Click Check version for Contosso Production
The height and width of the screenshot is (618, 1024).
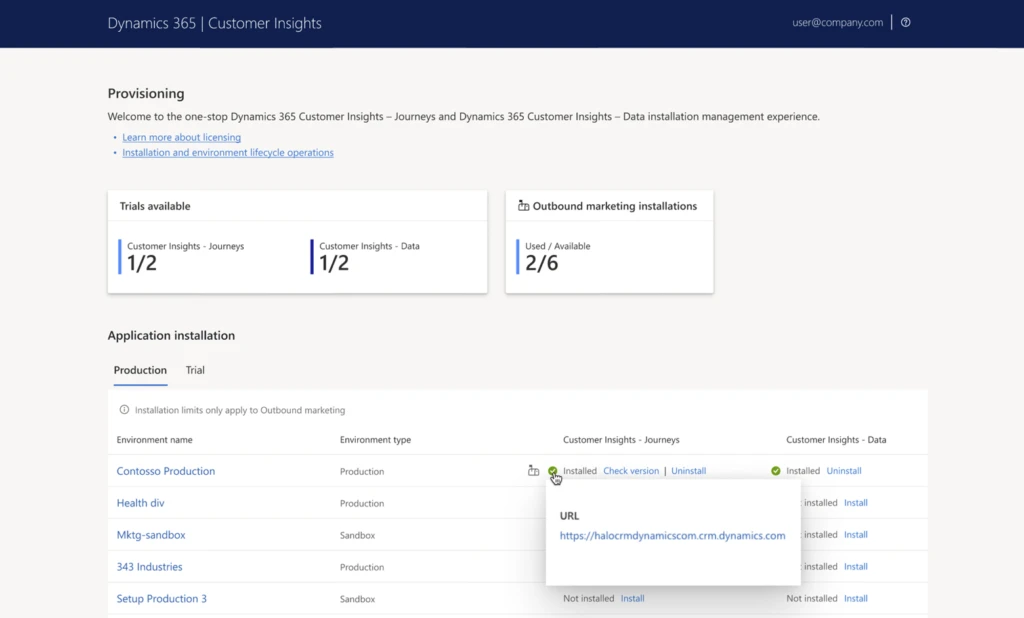click(x=631, y=471)
